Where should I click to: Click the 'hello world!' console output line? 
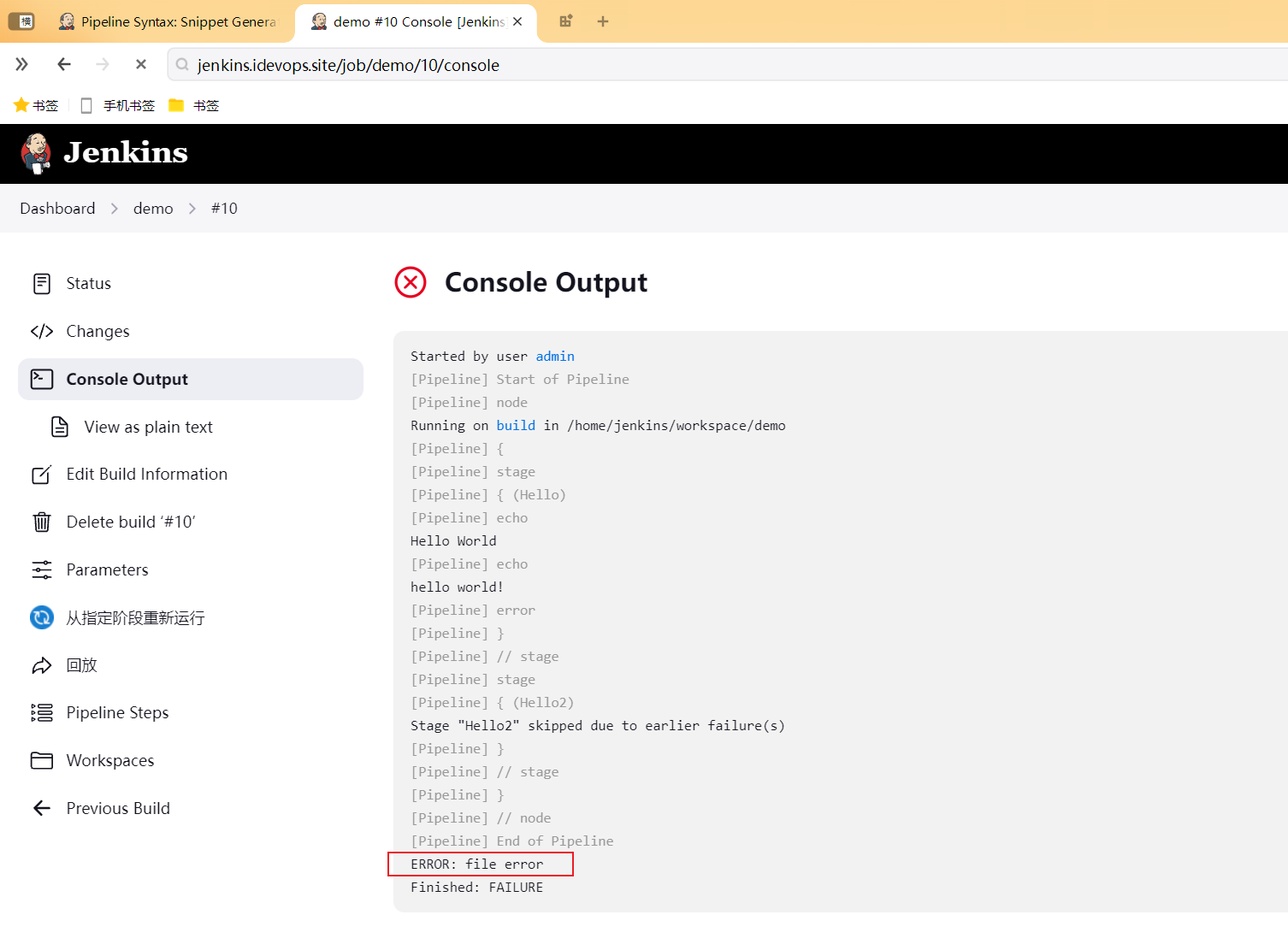pyautogui.click(x=457, y=587)
